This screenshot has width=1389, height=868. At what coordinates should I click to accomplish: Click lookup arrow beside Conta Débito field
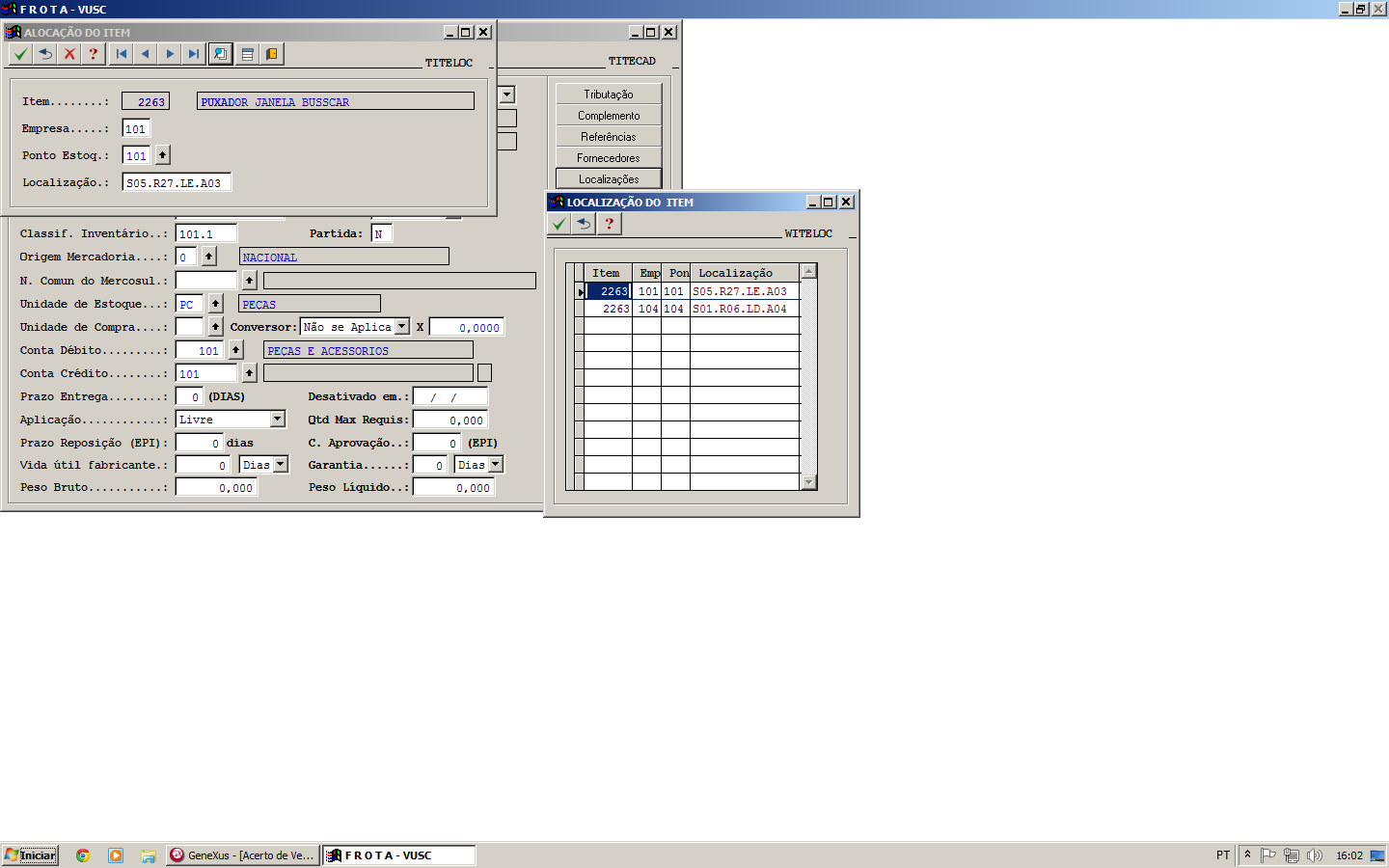(235, 350)
